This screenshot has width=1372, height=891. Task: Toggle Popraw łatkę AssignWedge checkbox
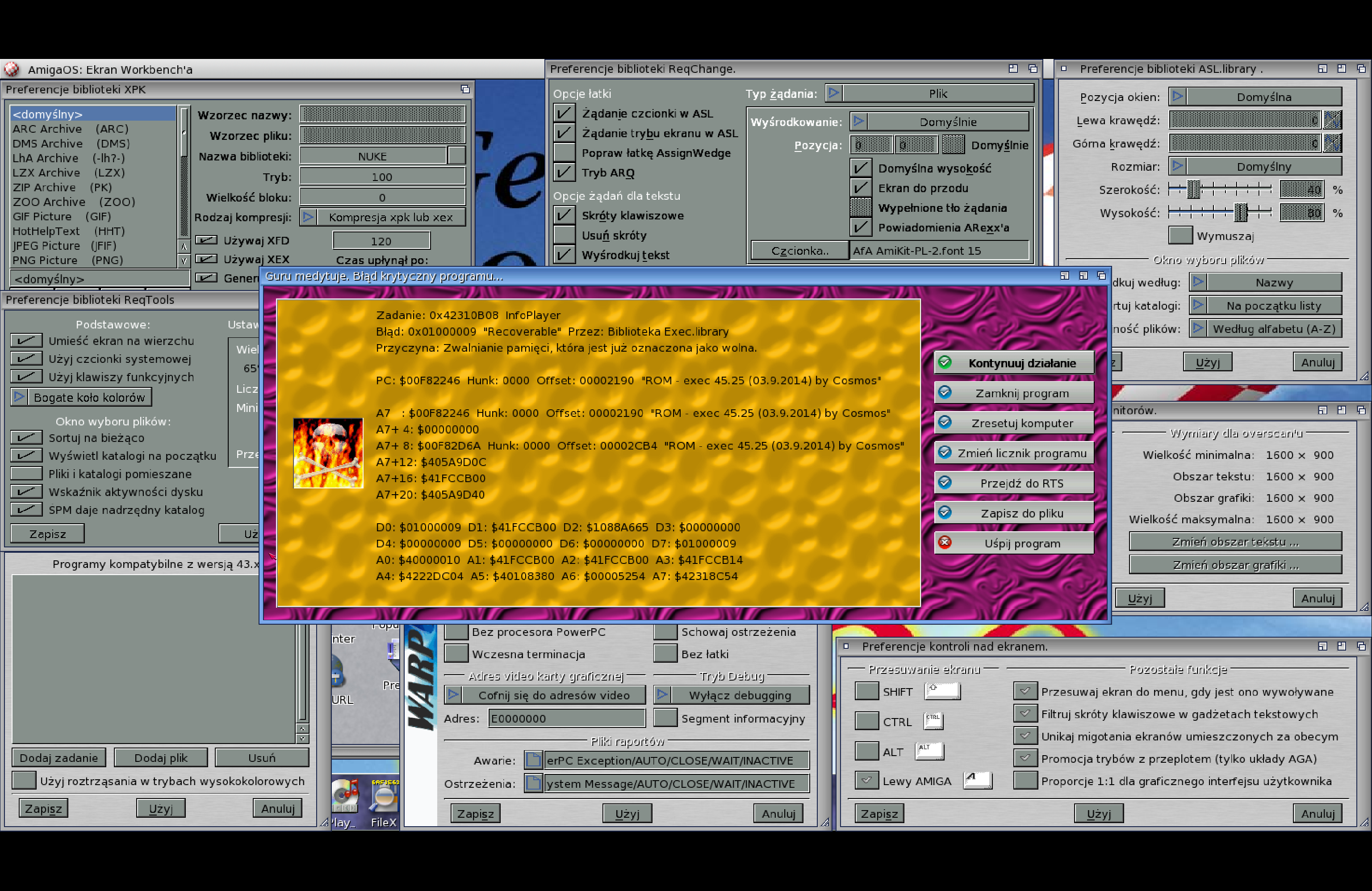(564, 152)
